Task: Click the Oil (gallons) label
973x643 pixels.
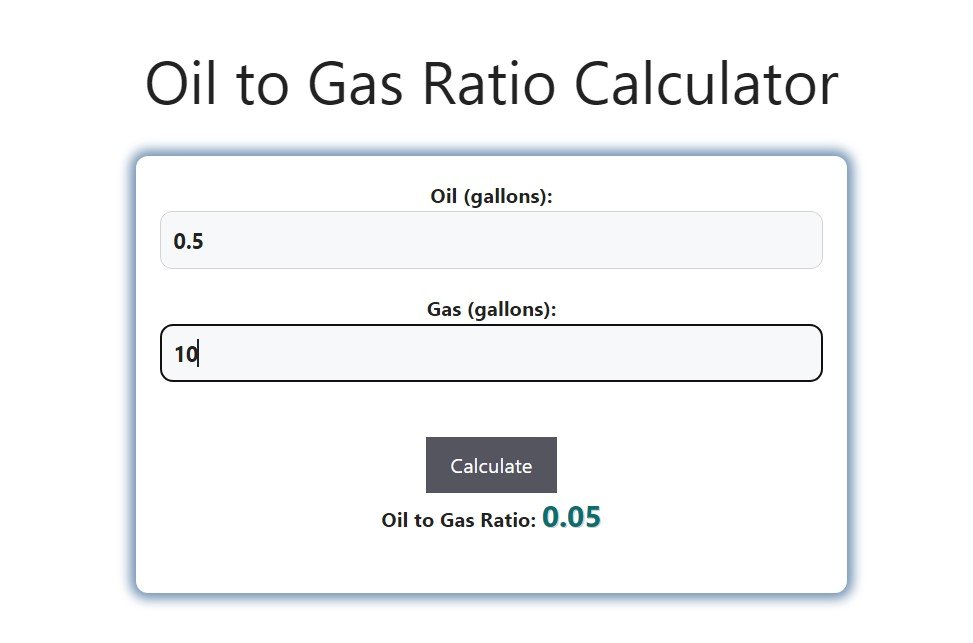Action: [491, 196]
